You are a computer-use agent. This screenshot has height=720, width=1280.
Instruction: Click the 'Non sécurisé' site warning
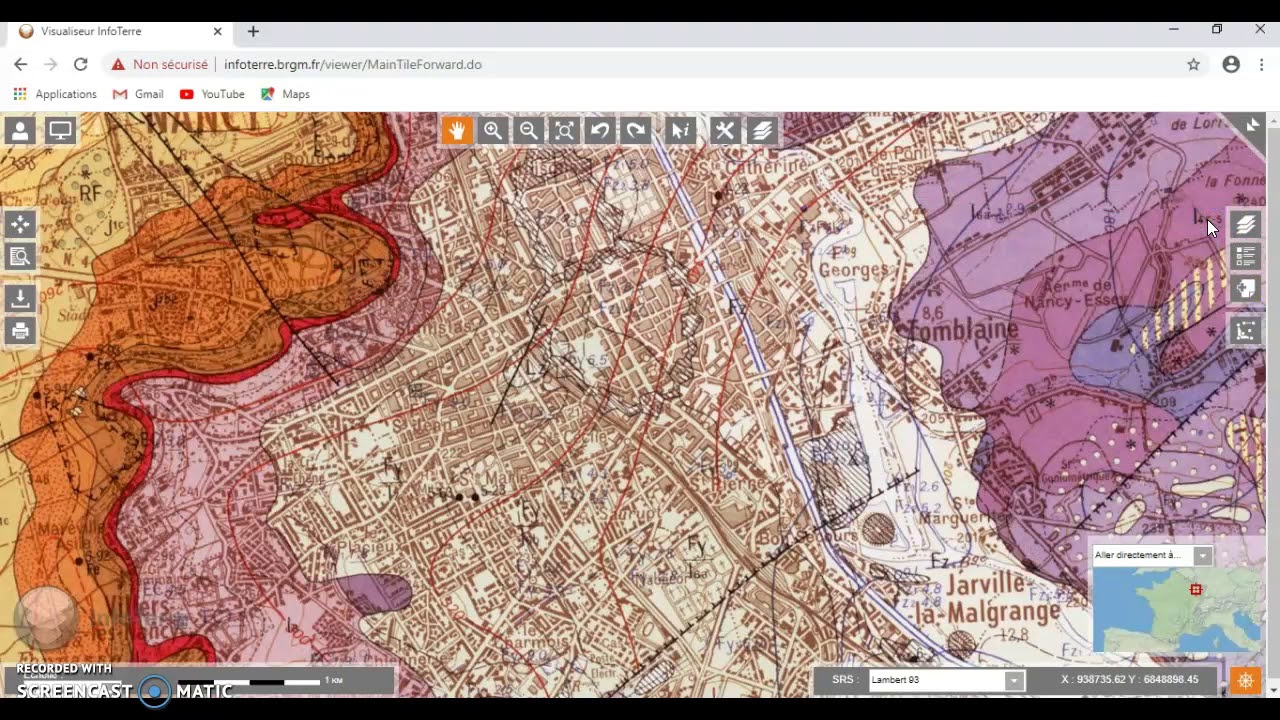click(160, 64)
